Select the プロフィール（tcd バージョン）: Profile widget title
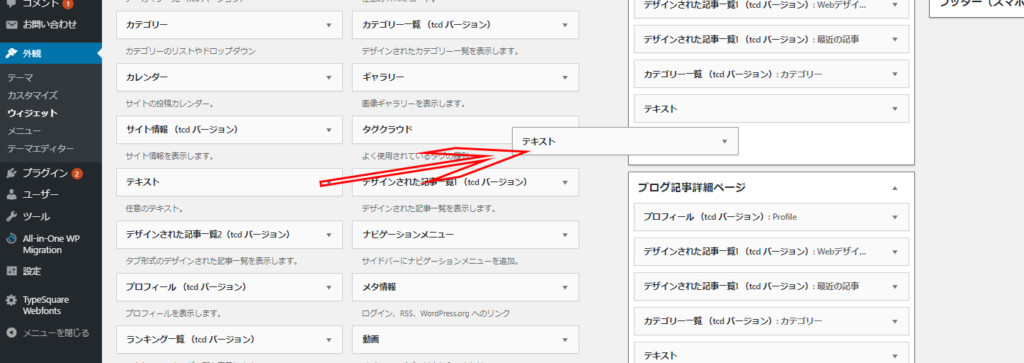1024x363 pixels. coord(720,217)
